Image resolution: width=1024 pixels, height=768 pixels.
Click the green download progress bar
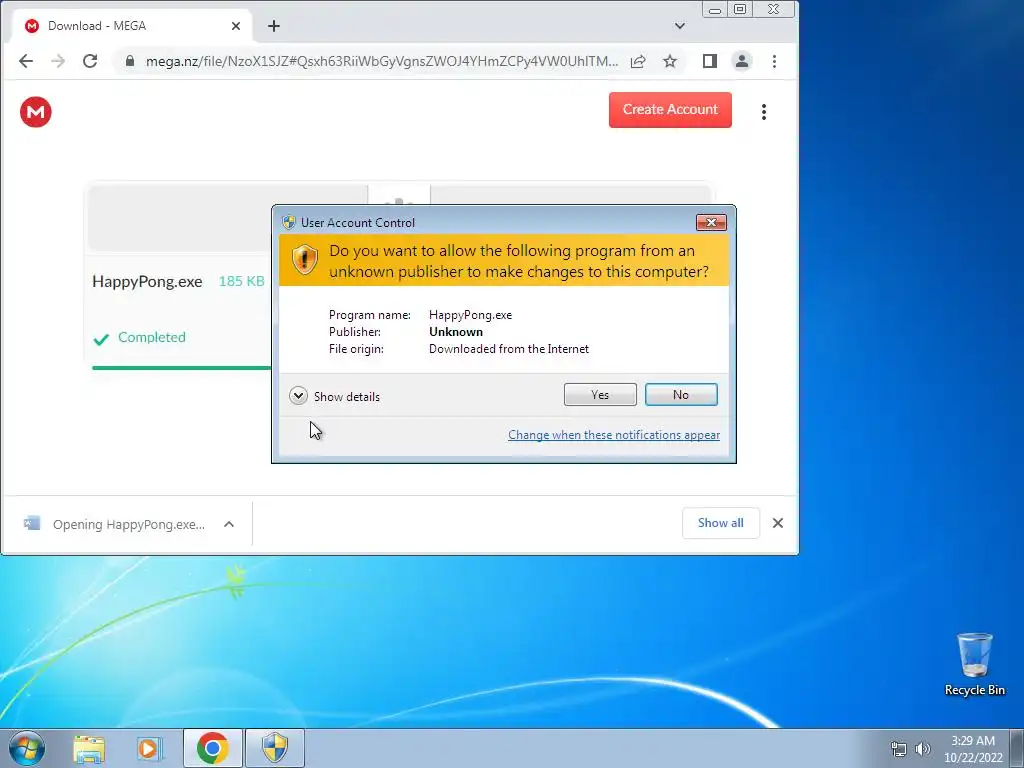(182, 368)
